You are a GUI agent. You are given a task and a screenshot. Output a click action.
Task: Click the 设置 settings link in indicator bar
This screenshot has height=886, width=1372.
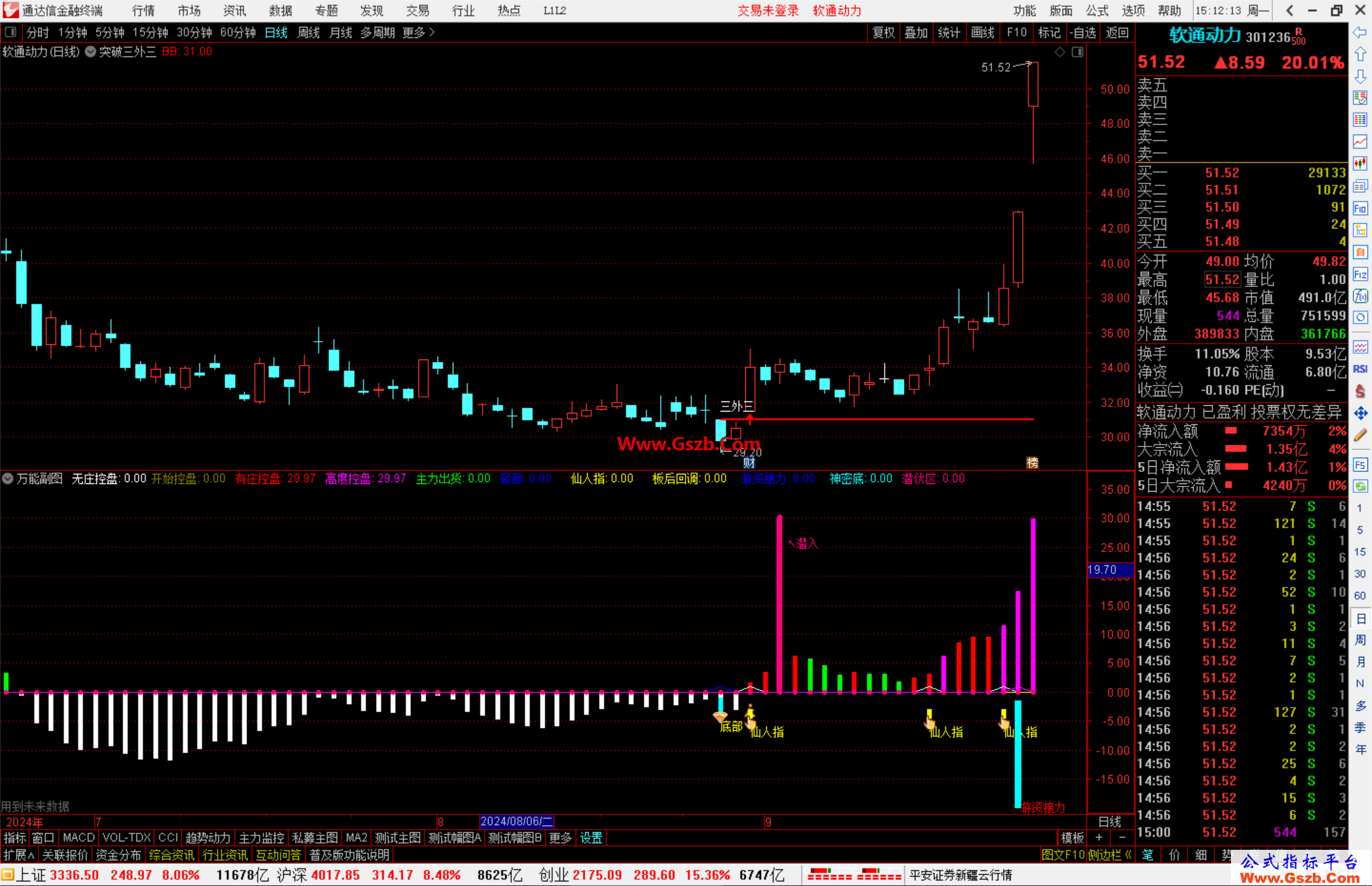tap(591, 838)
